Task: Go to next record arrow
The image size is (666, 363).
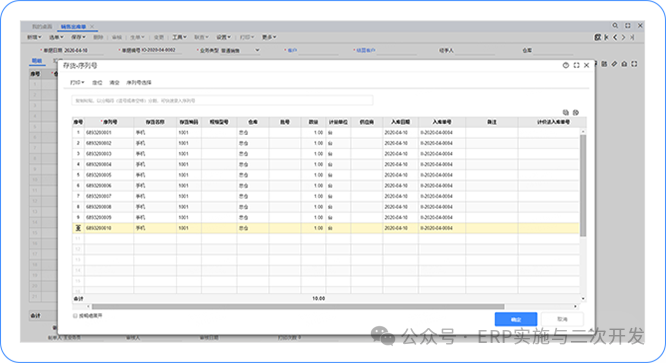Action: coord(624,37)
